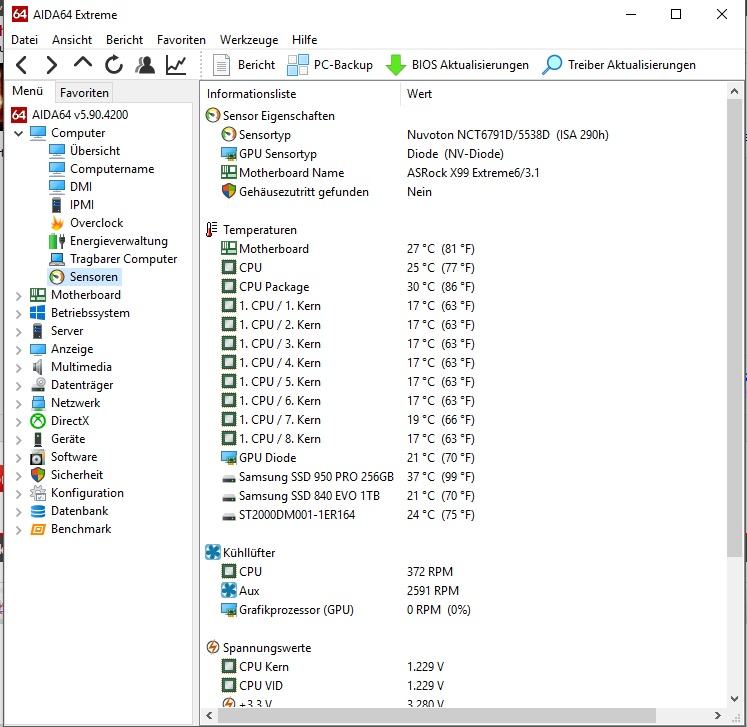Open the Ansicht menu

(72, 40)
